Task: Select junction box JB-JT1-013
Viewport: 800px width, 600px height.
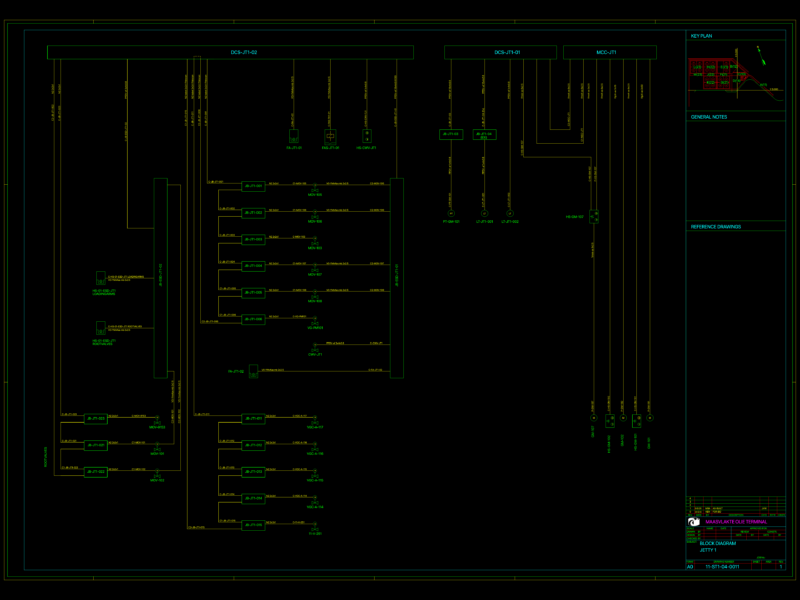Action: coord(253,472)
